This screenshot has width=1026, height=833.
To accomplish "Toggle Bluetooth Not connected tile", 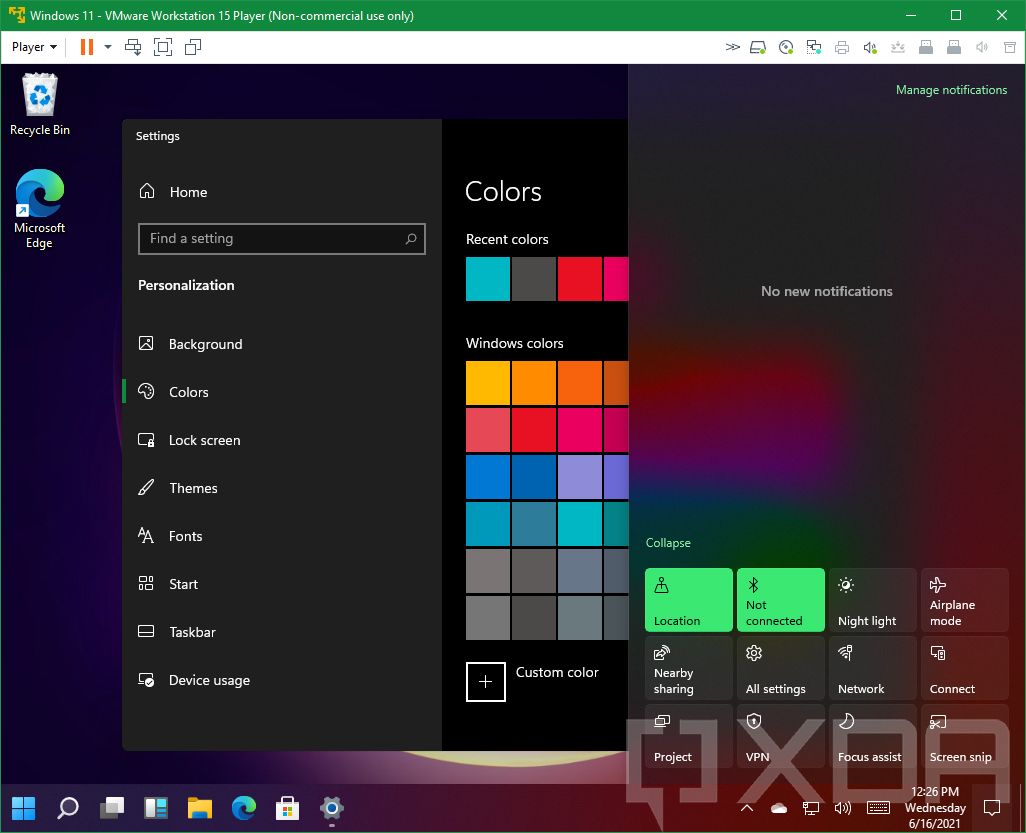I will pos(781,600).
